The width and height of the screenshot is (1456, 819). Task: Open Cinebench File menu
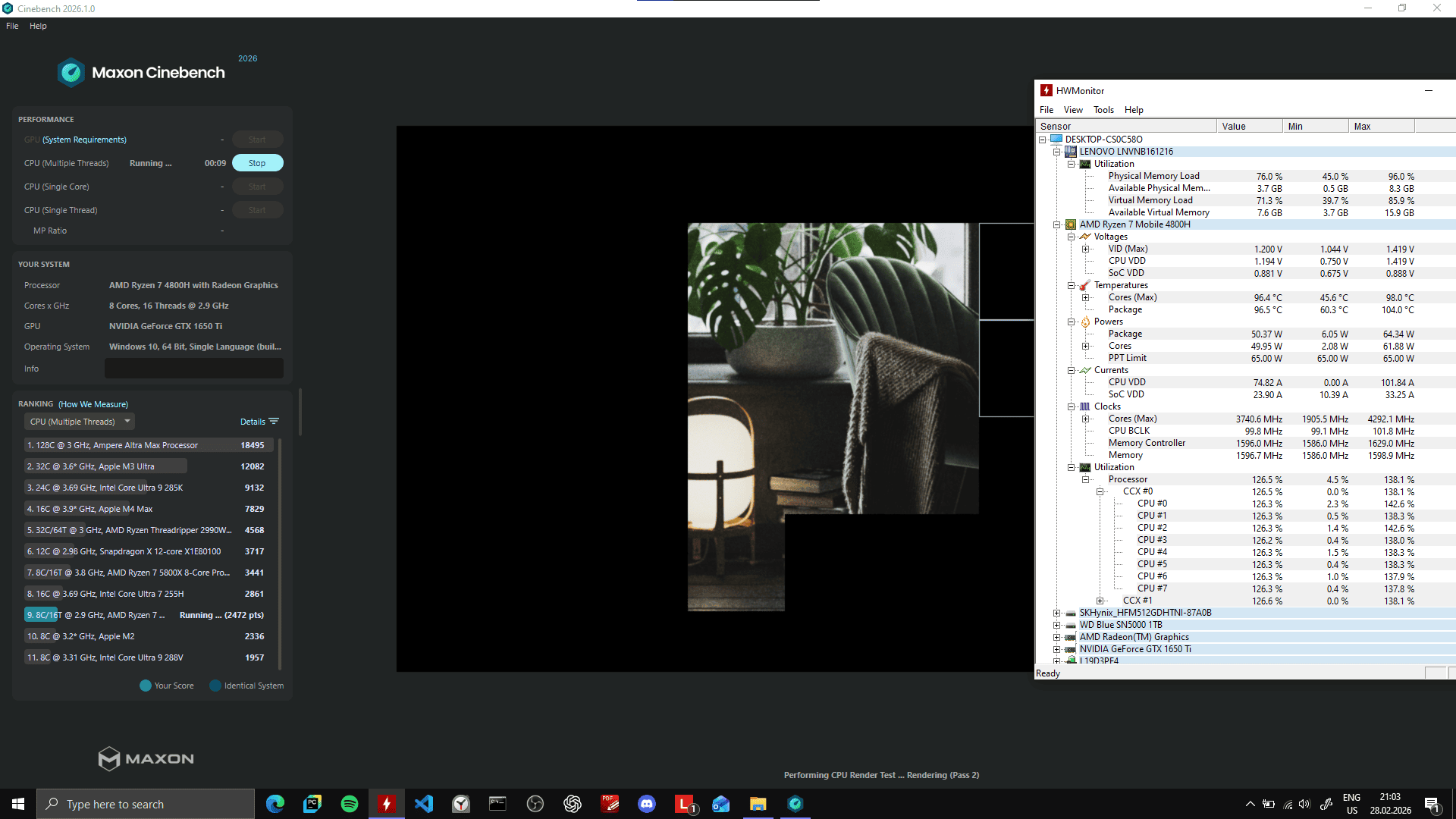coord(12,26)
